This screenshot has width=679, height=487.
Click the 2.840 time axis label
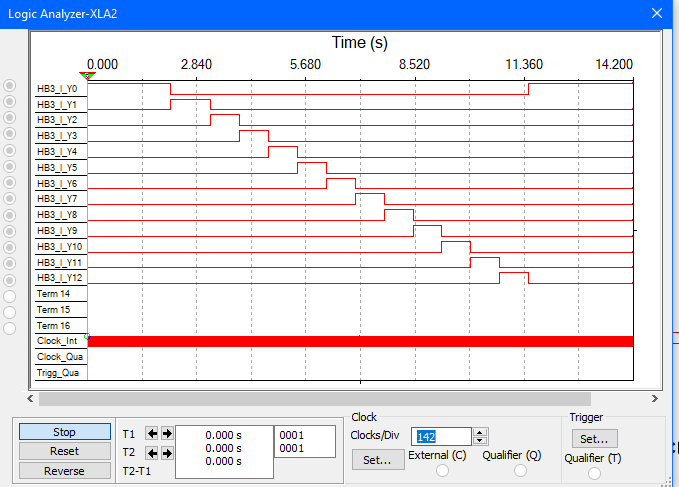(x=196, y=65)
